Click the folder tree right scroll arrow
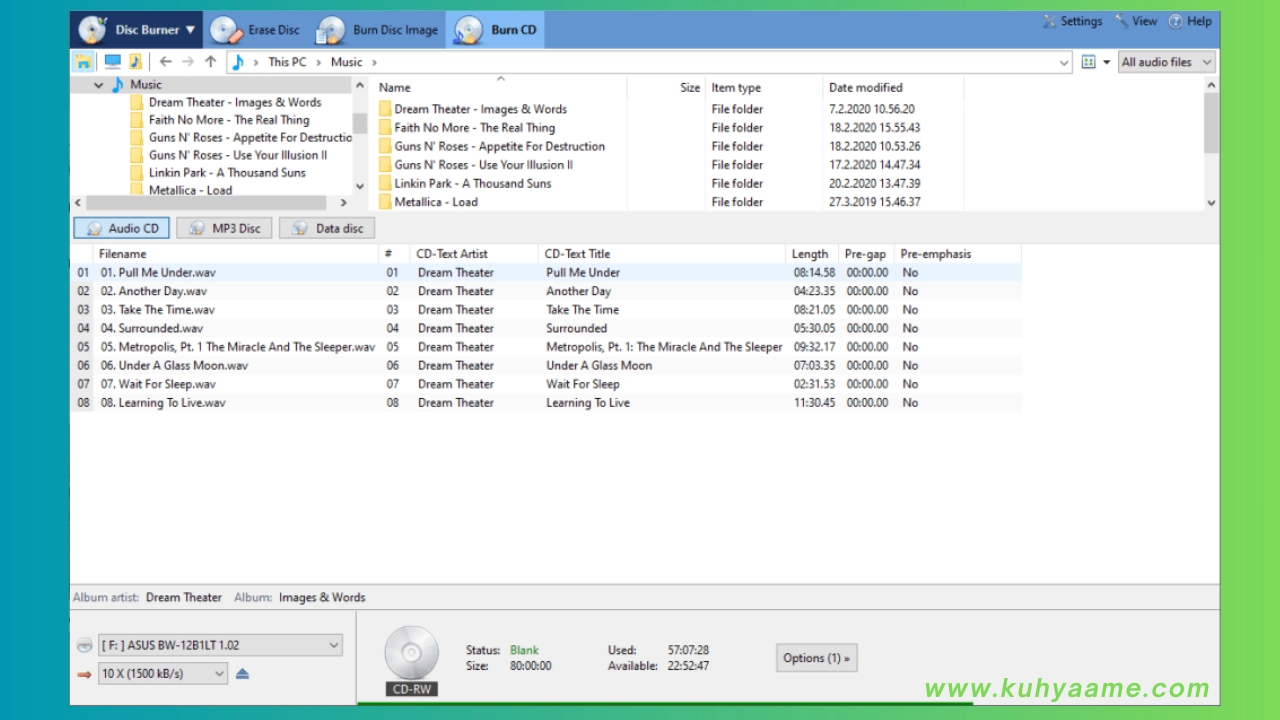1280x720 pixels. coord(344,203)
